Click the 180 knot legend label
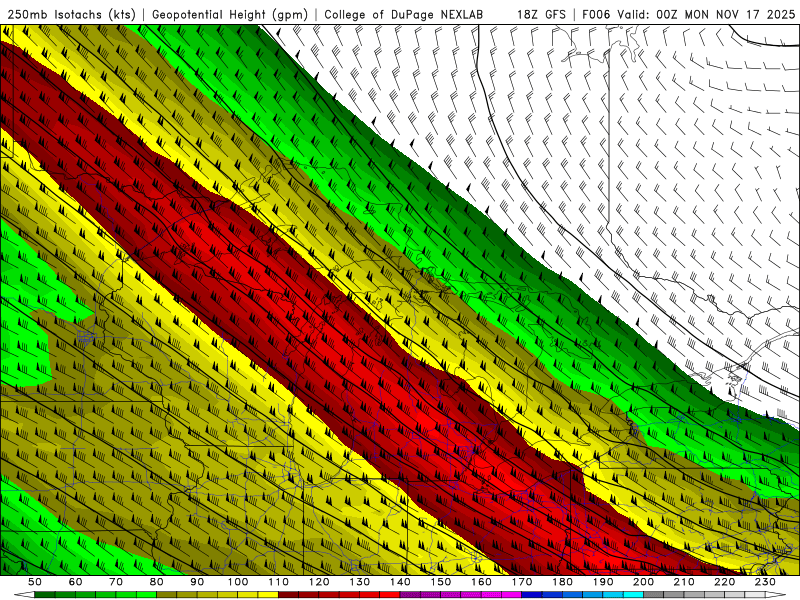Screen dimensions: 800x600 [562, 582]
